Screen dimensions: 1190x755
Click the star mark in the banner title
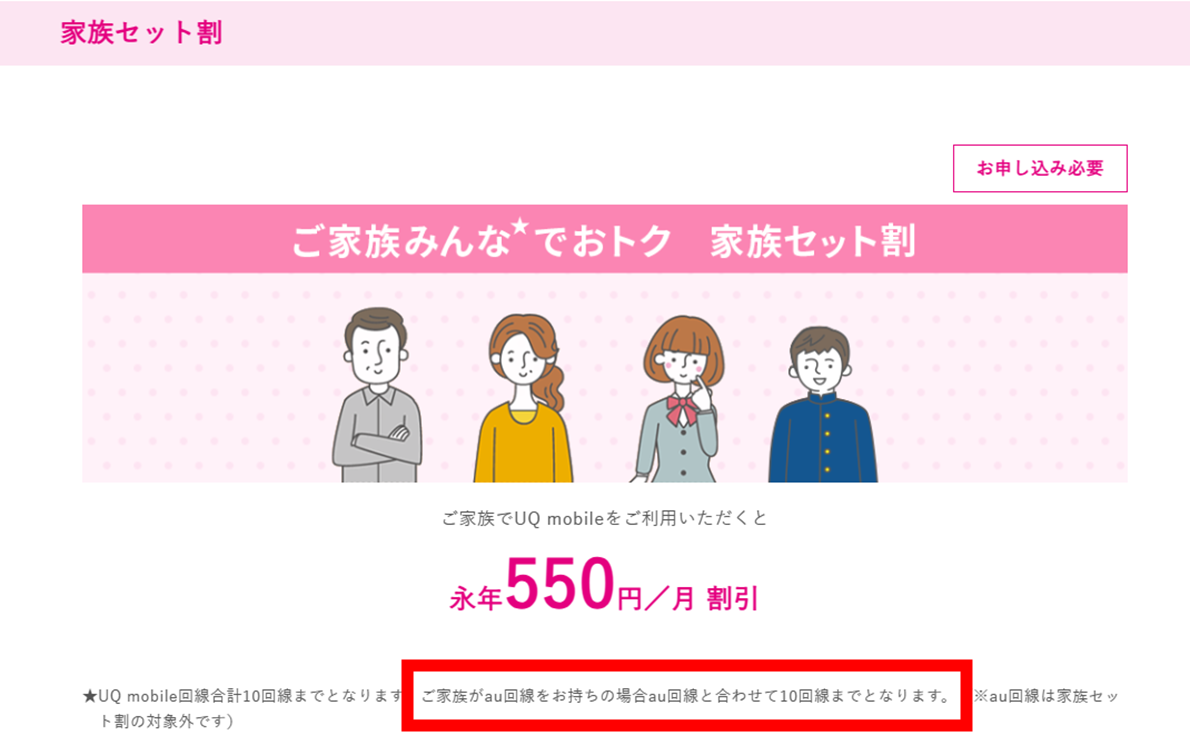(520, 226)
